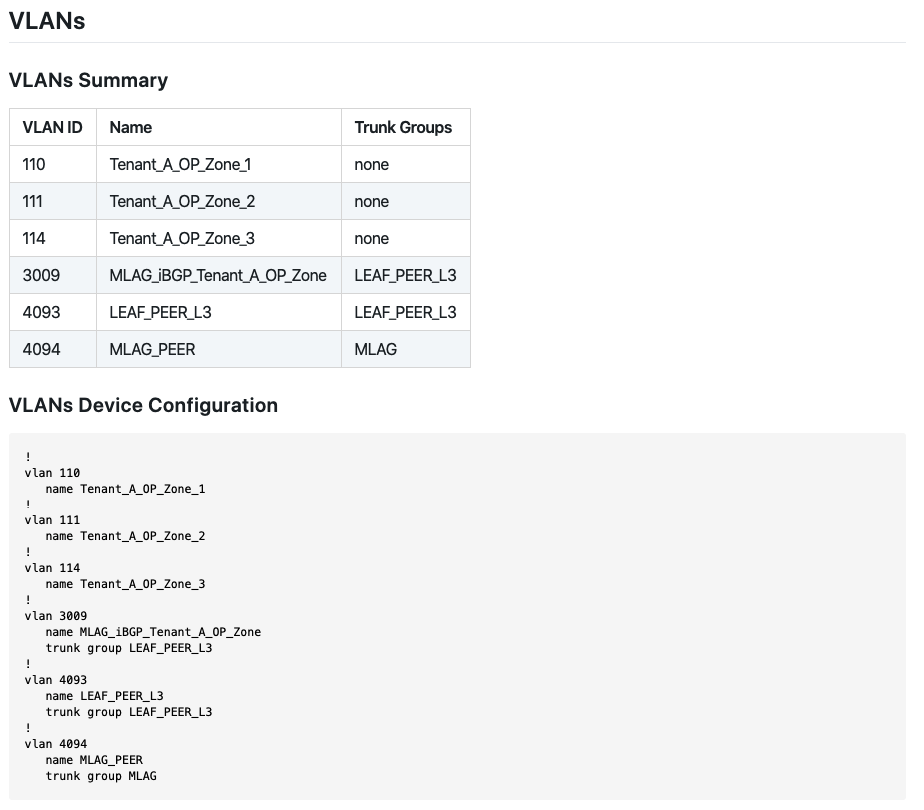This screenshot has height=810, width=924.
Task: Select the trunk group LEAF_PEER_L3 line under vlan 4093
Action: click(130, 712)
